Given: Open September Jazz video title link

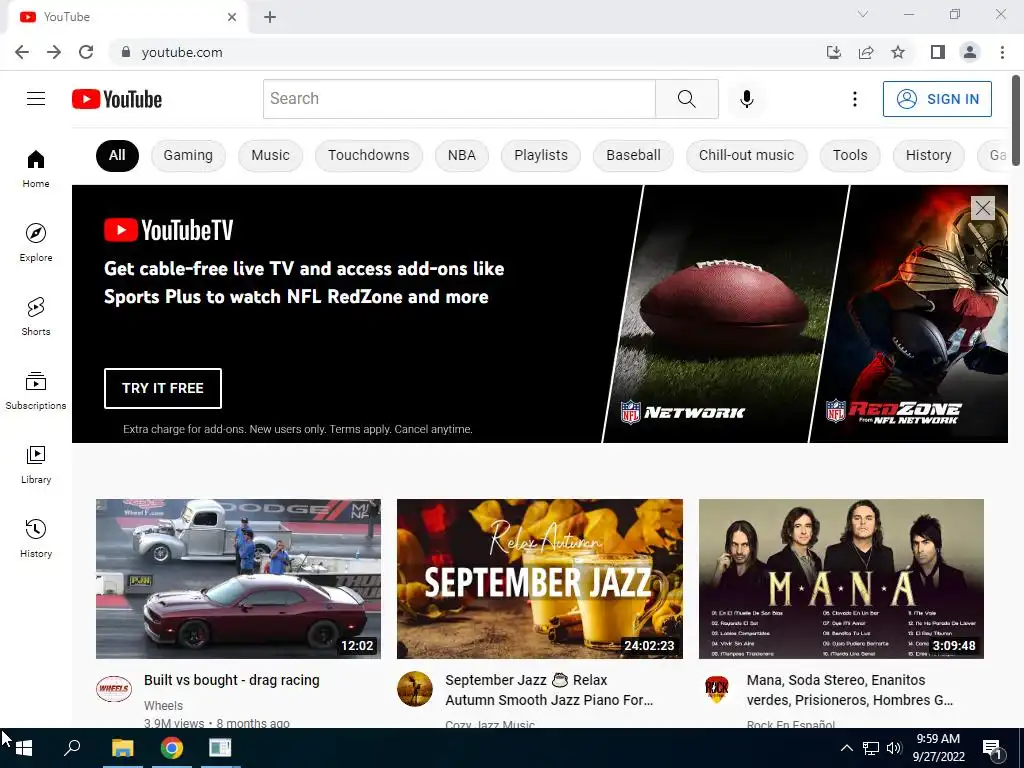Looking at the screenshot, I should click(549, 690).
